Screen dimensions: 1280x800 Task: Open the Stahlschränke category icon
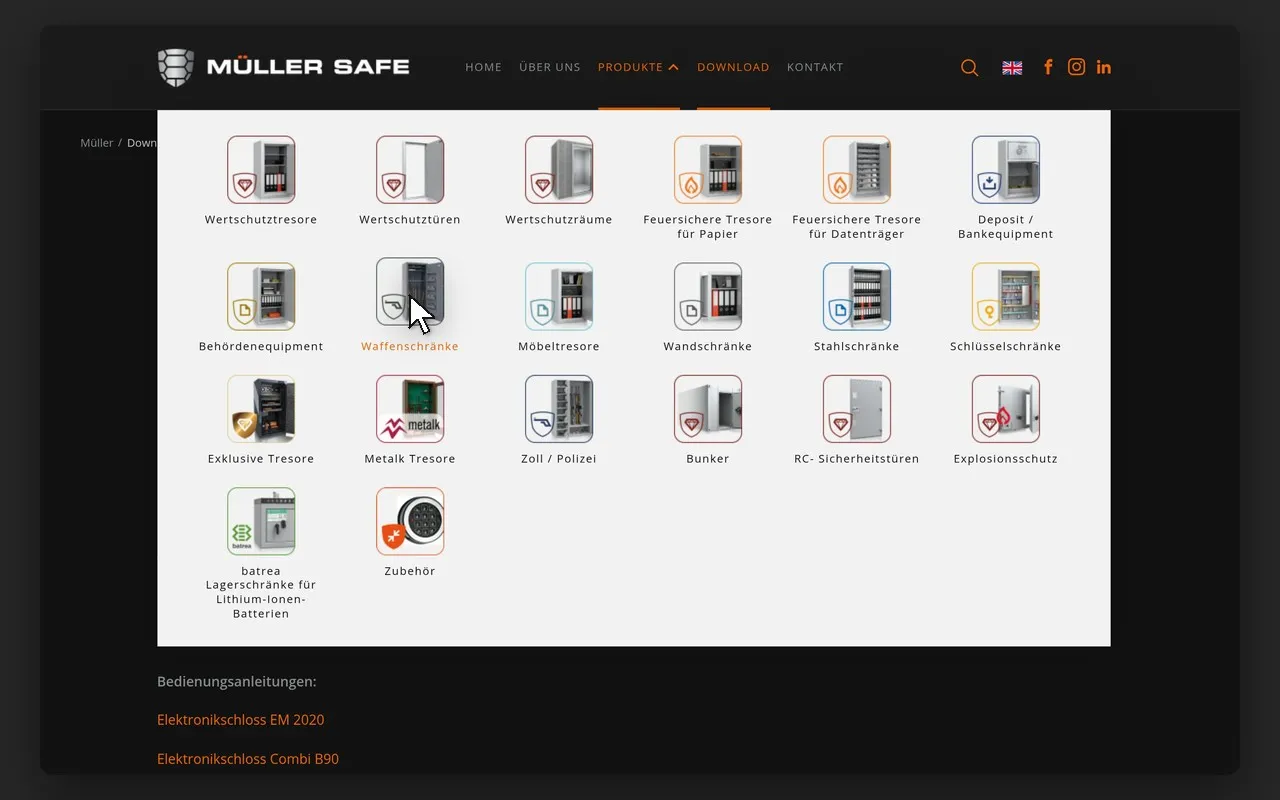tap(857, 296)
